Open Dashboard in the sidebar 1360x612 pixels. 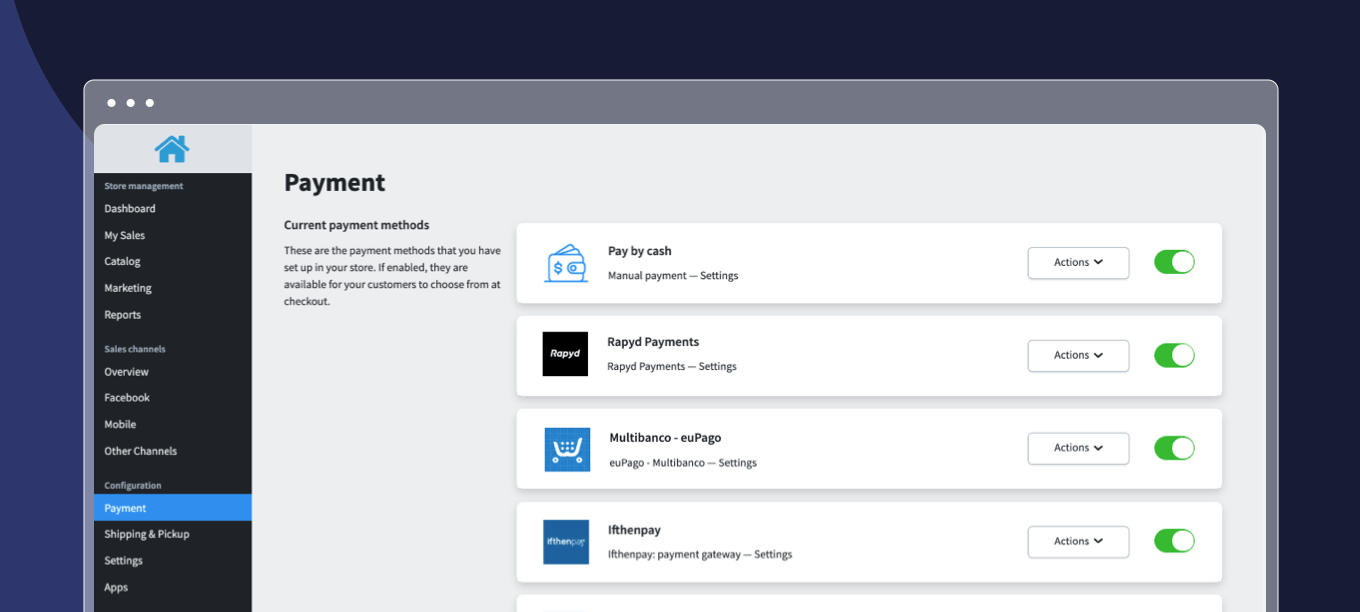tap(130, 209)
